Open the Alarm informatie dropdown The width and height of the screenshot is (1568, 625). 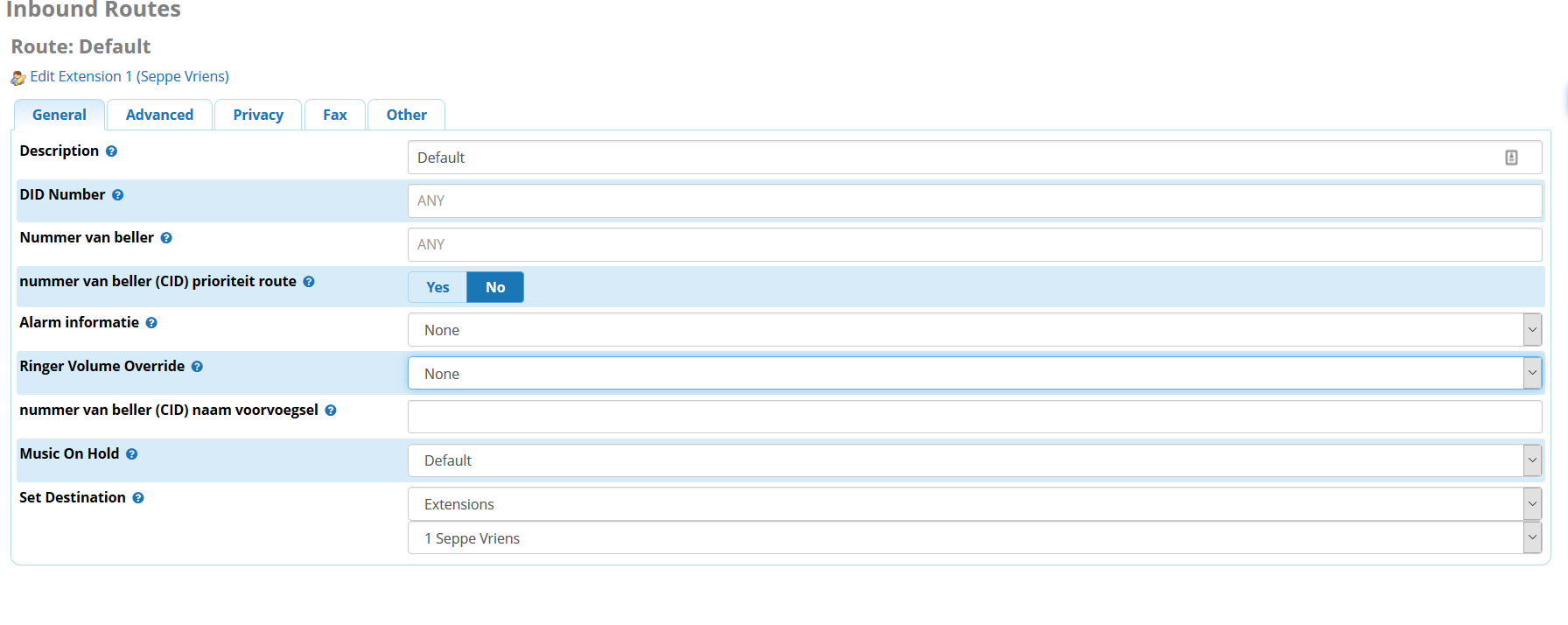point(974,330)
